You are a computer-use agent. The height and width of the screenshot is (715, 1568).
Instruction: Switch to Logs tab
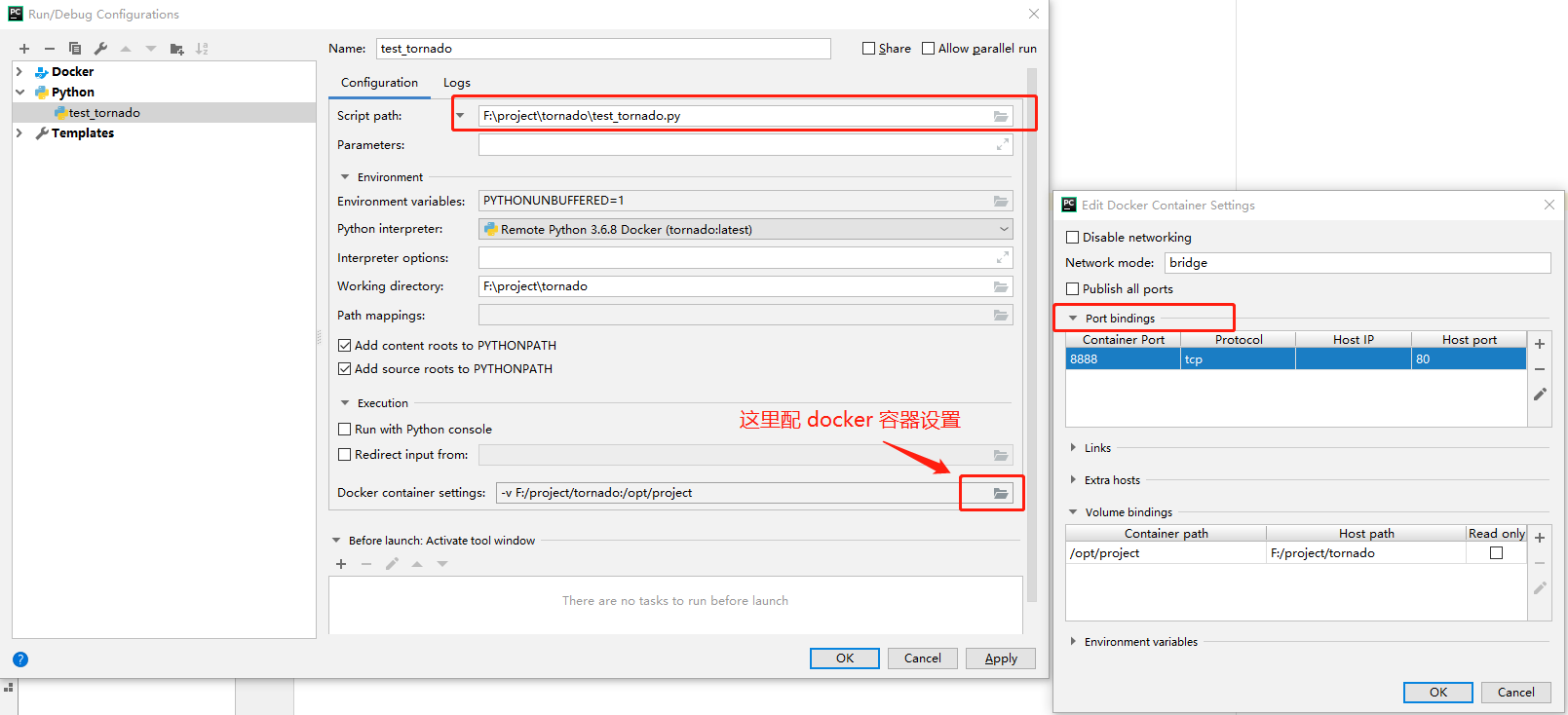[x=457, y=83]
